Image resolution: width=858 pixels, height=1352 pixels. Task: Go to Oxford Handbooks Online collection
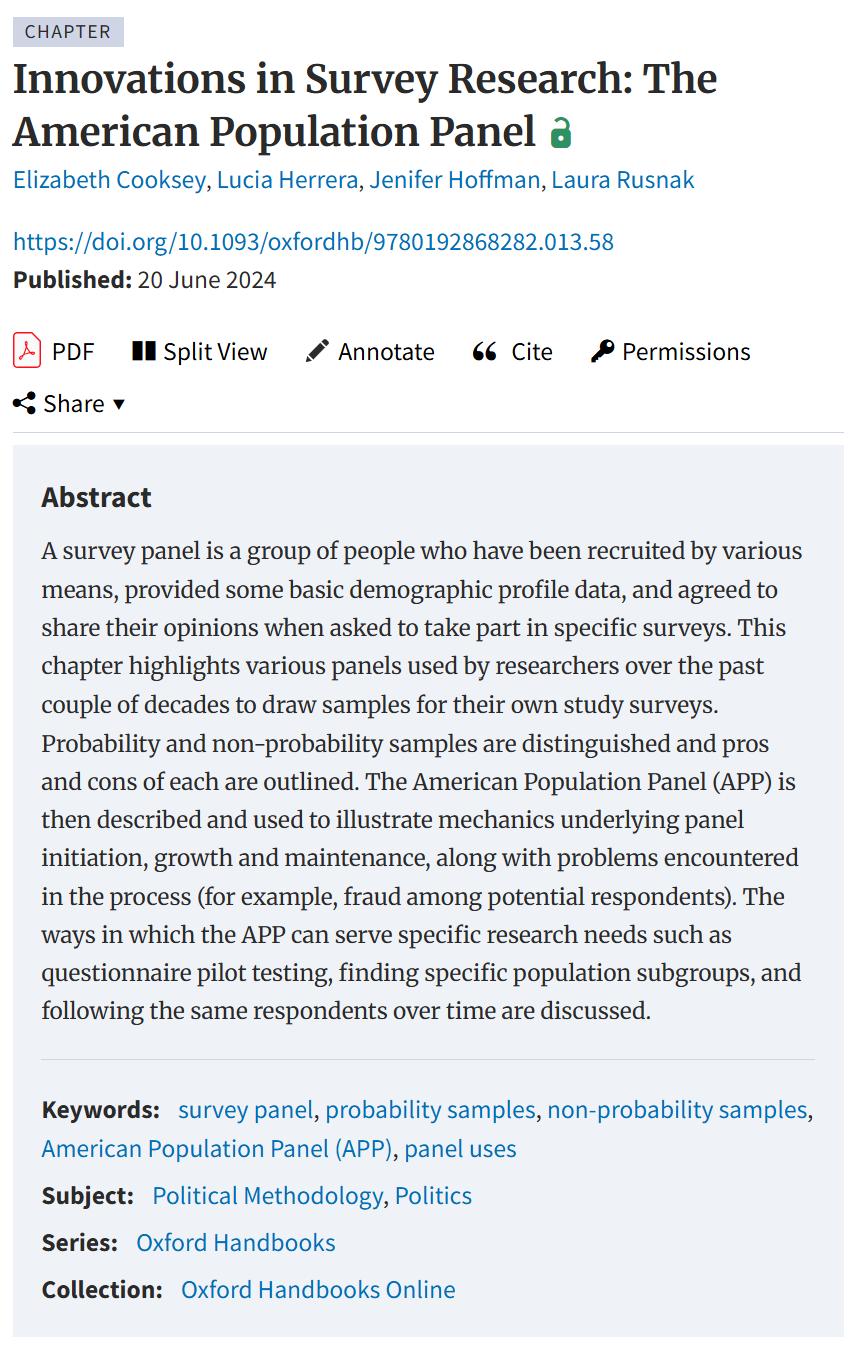pos(318,1289)
